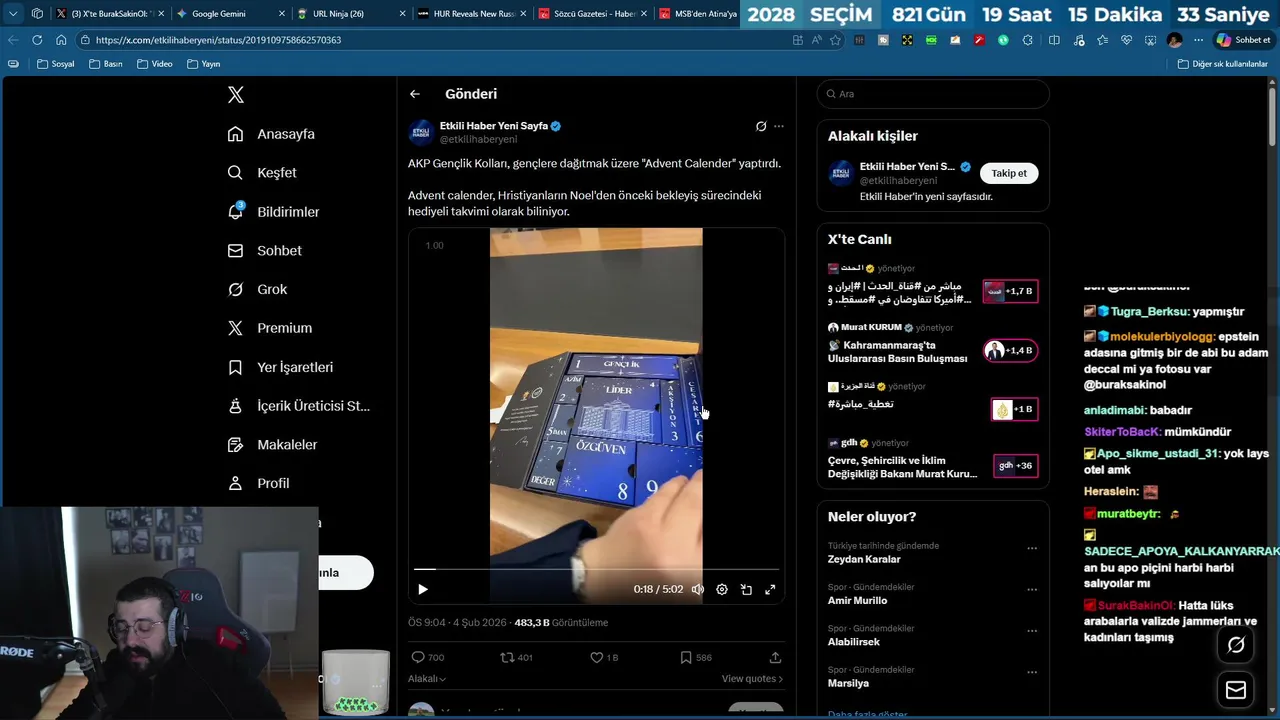Toggle video picture-in-picture mode
The width and height of the screenshot is (1280, 720).
[746, 590]
